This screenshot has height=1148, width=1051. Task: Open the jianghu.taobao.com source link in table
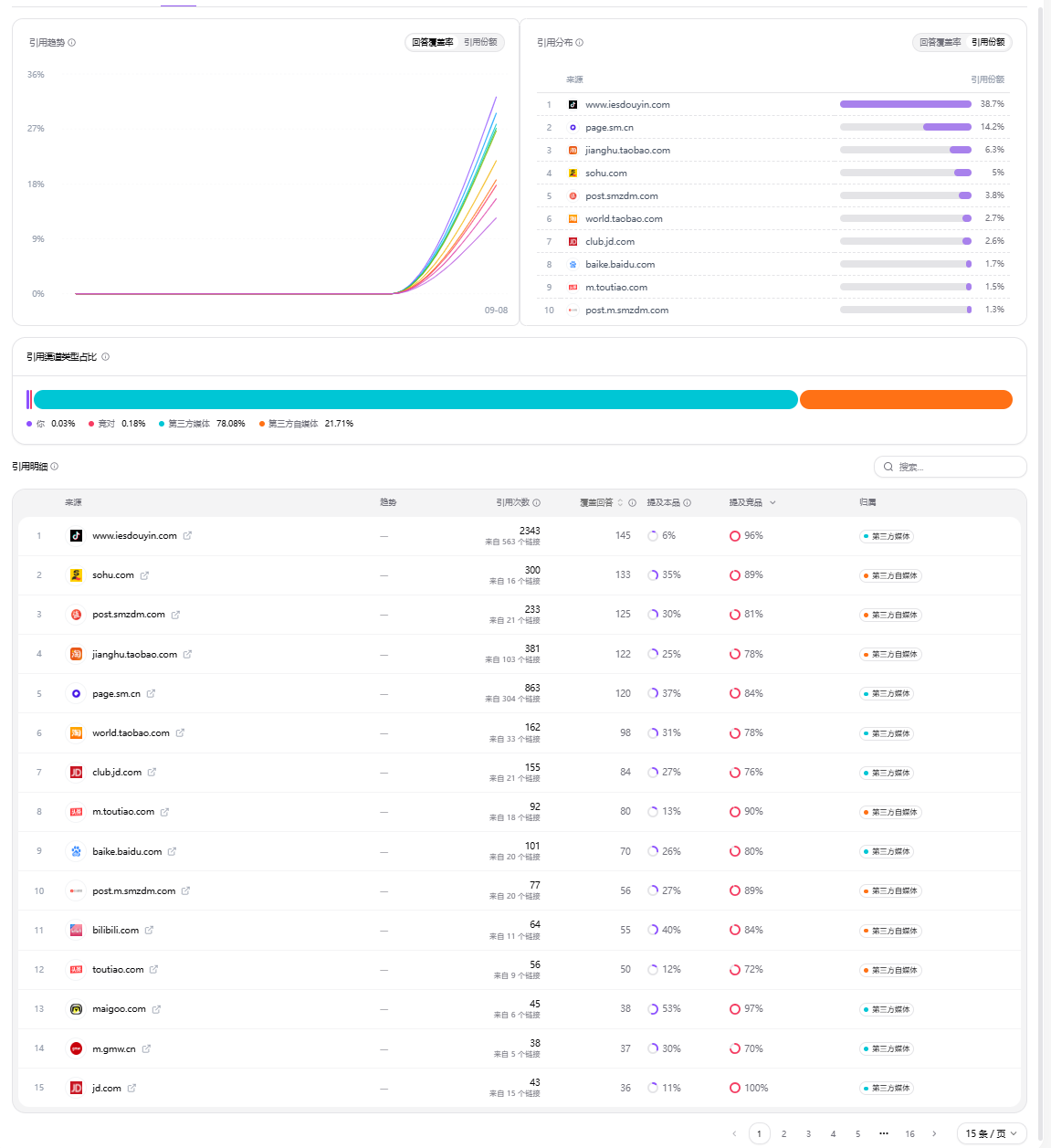pyautogui.click(x=134, y=655)
